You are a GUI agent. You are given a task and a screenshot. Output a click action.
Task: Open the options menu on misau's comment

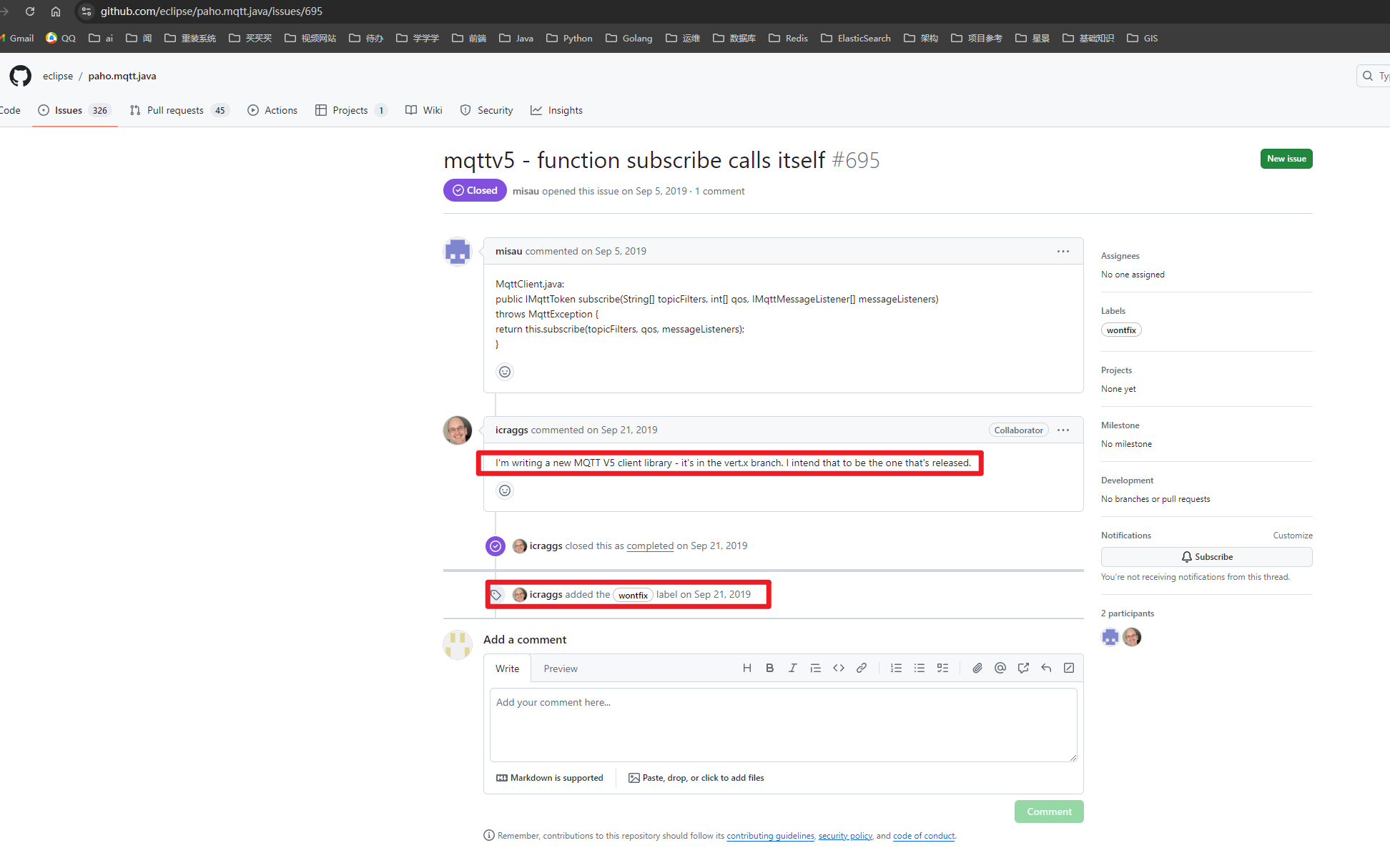1063,251
